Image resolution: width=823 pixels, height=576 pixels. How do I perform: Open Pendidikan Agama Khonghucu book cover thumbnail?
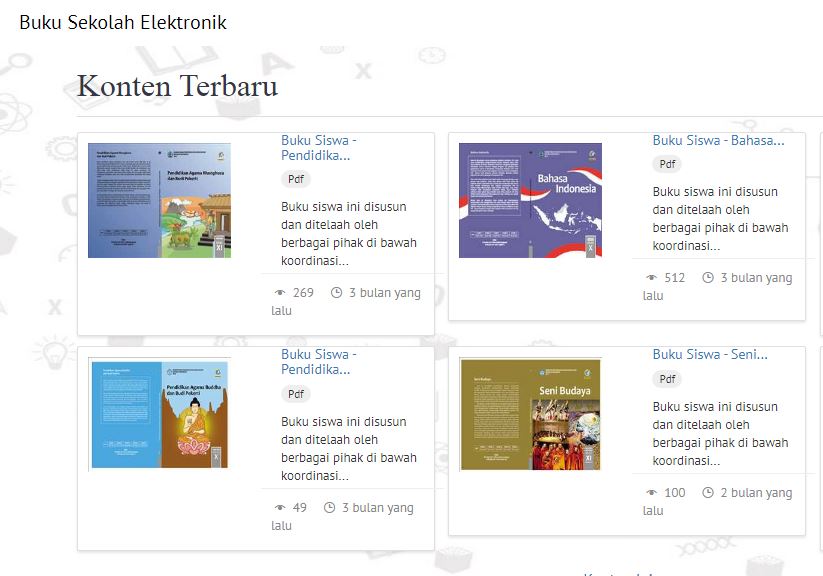pyautogui.click(x=159, y=200)
